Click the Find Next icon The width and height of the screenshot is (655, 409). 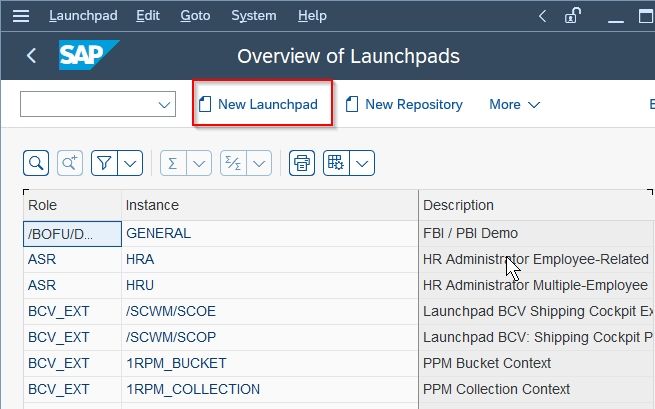[x=70, y=163]
